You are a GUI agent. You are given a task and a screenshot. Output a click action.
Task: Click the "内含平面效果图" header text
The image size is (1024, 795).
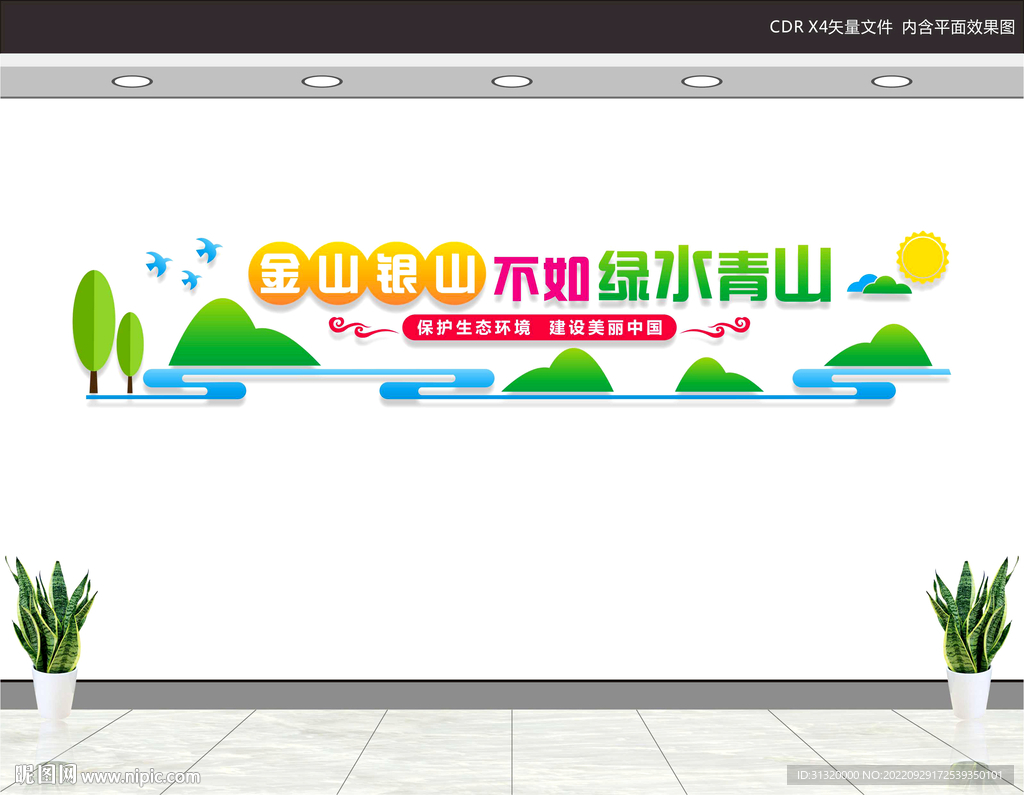click(959, 27)
